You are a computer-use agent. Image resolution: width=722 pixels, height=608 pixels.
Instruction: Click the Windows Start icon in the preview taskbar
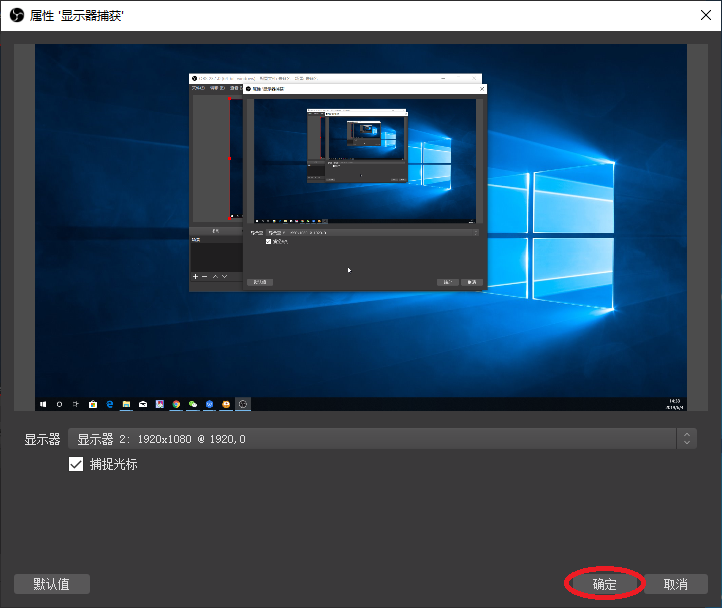point(43,404)
